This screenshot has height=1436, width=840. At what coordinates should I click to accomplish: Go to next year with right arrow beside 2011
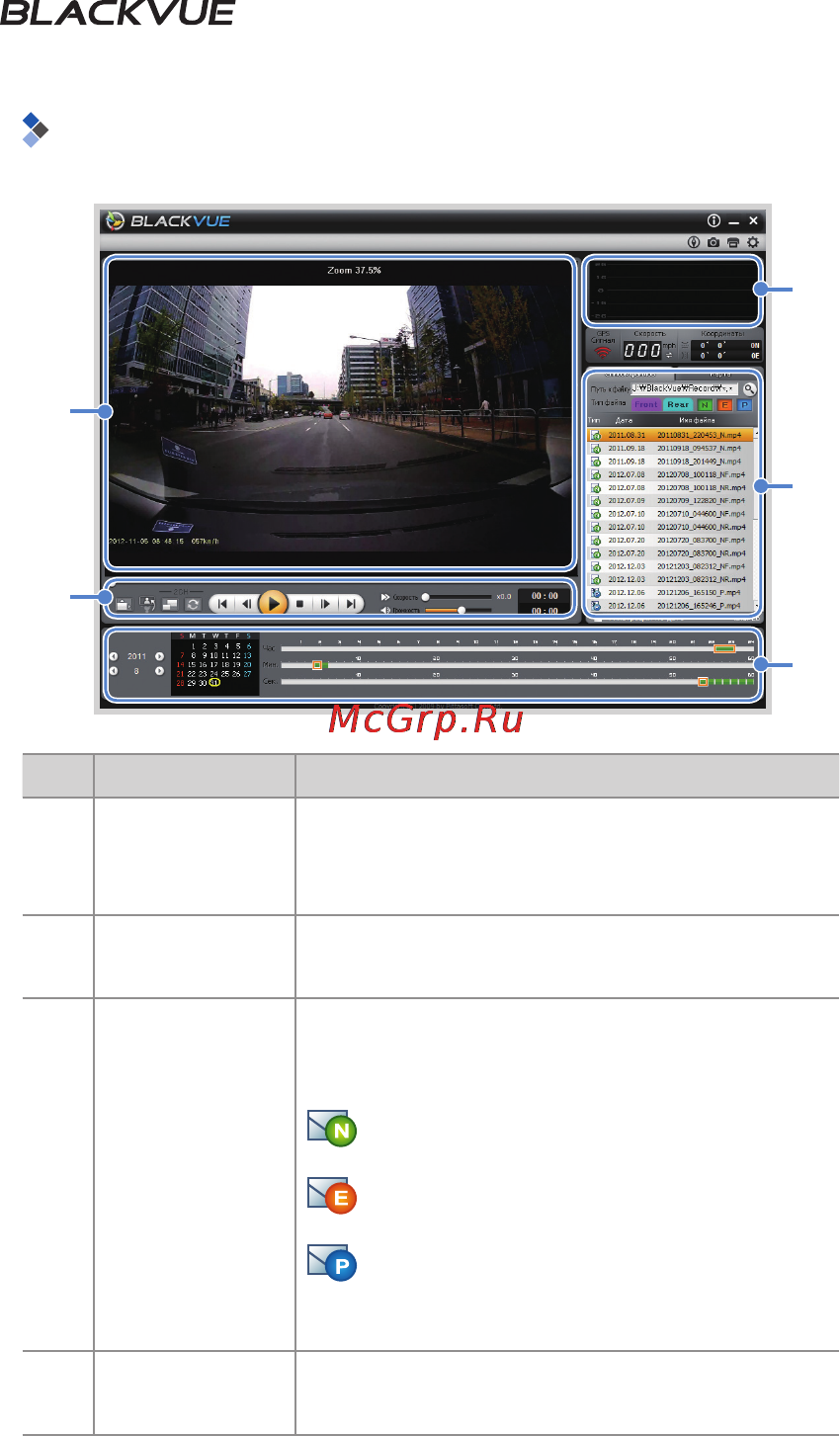159,655
